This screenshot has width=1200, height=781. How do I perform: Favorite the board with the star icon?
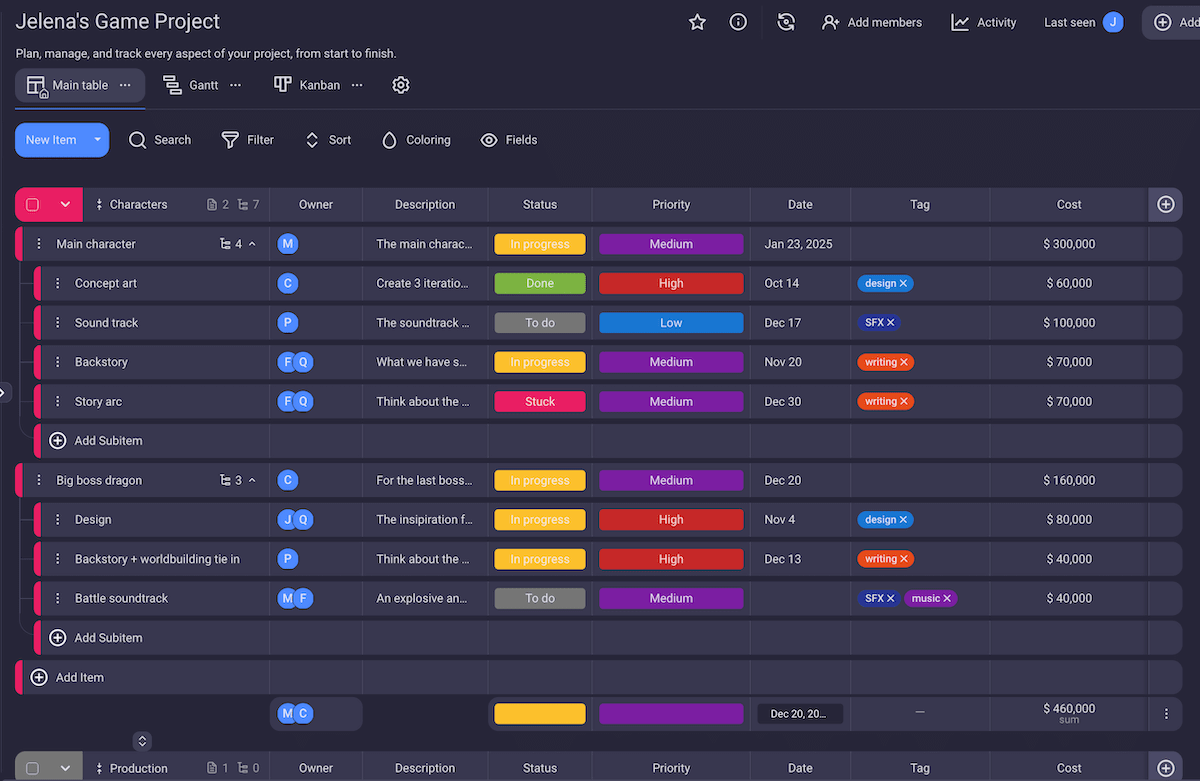pos(697,21)
